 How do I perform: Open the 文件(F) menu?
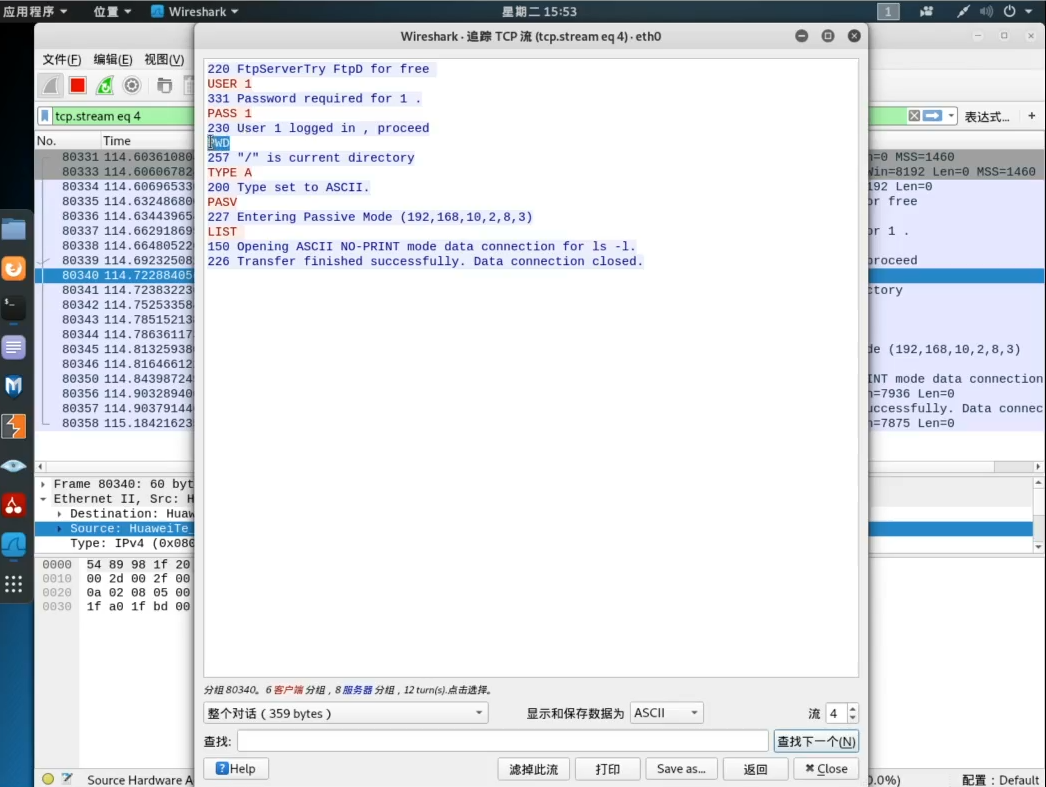(62, 59)
